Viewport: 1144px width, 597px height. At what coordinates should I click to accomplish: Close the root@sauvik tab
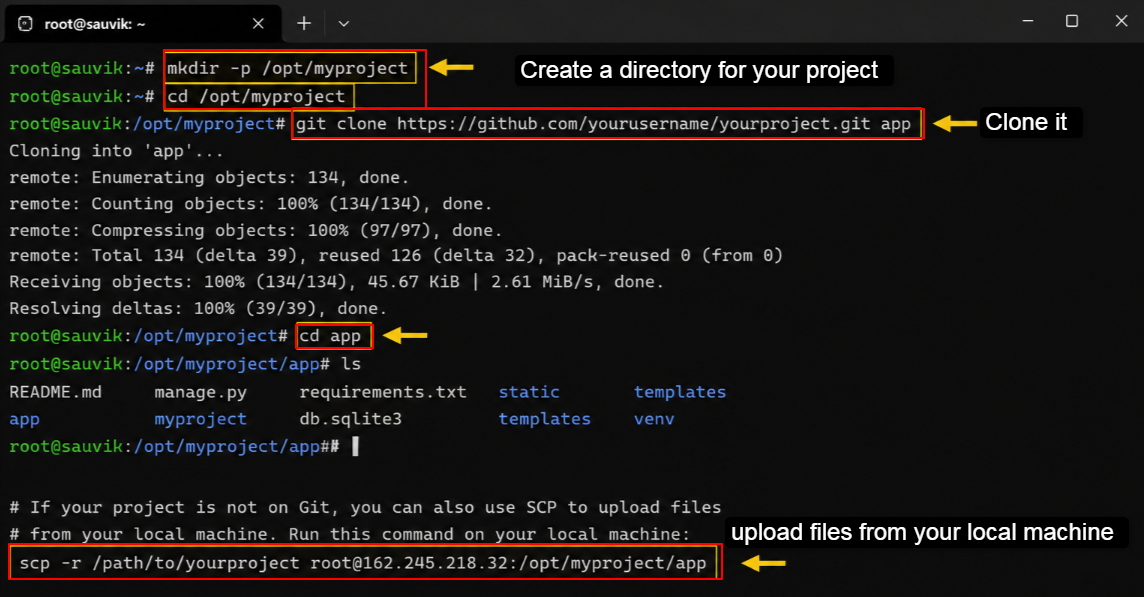tap(258, 23)
